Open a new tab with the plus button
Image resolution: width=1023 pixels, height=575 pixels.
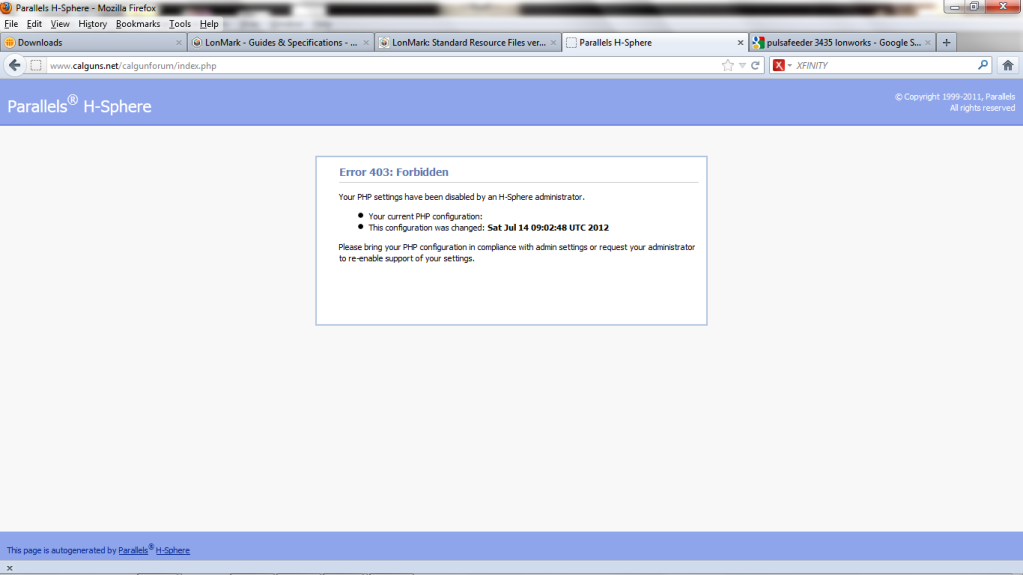(946, 42)
